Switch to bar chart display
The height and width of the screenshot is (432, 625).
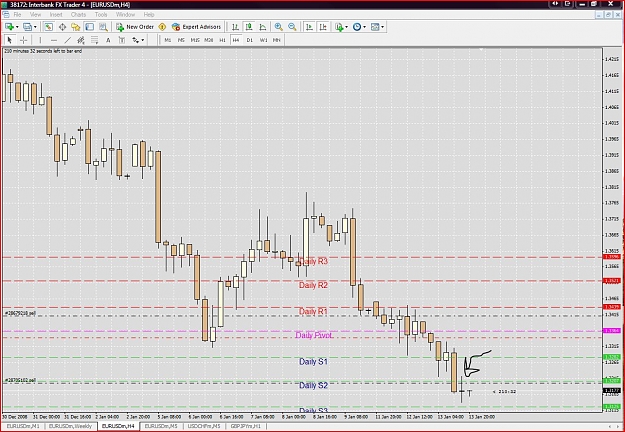pyautogui.click(x=236, y=27)
